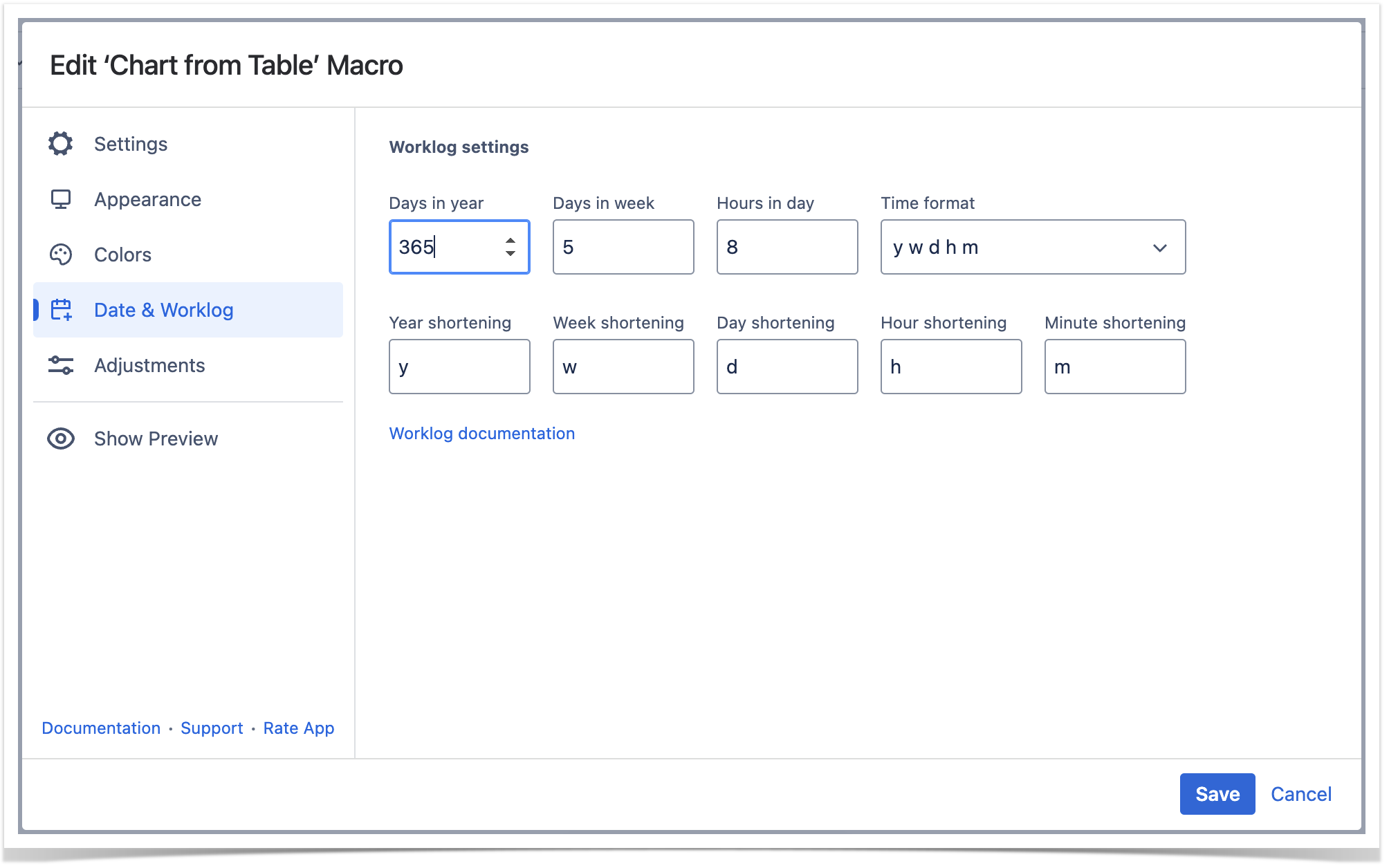This screenshot has height=868, width=1389.
Task: Click the Appearance monitor icon
Action: (61, 199)
